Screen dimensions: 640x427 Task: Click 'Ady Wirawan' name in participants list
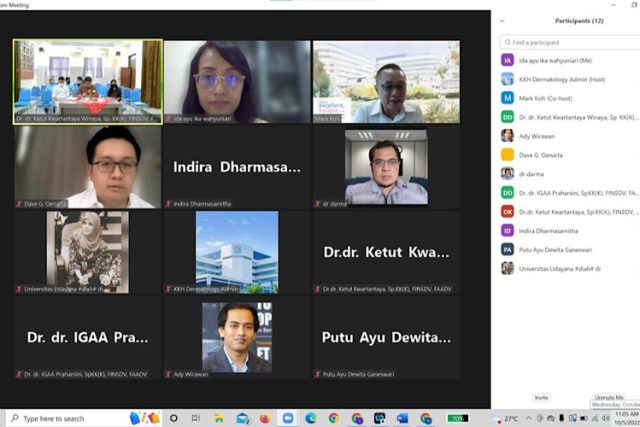pos(537,136)
